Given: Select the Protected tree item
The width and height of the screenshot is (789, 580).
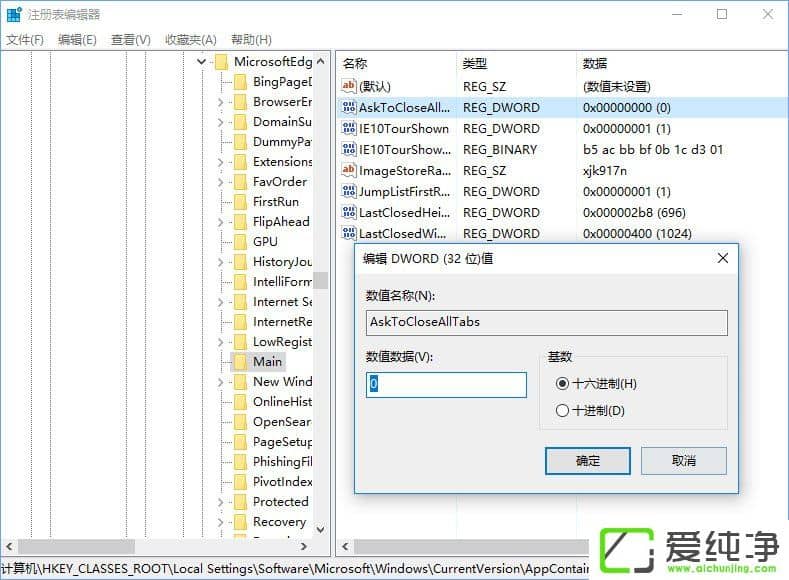Looking at the screenshot, I should [x=281, y=502].
